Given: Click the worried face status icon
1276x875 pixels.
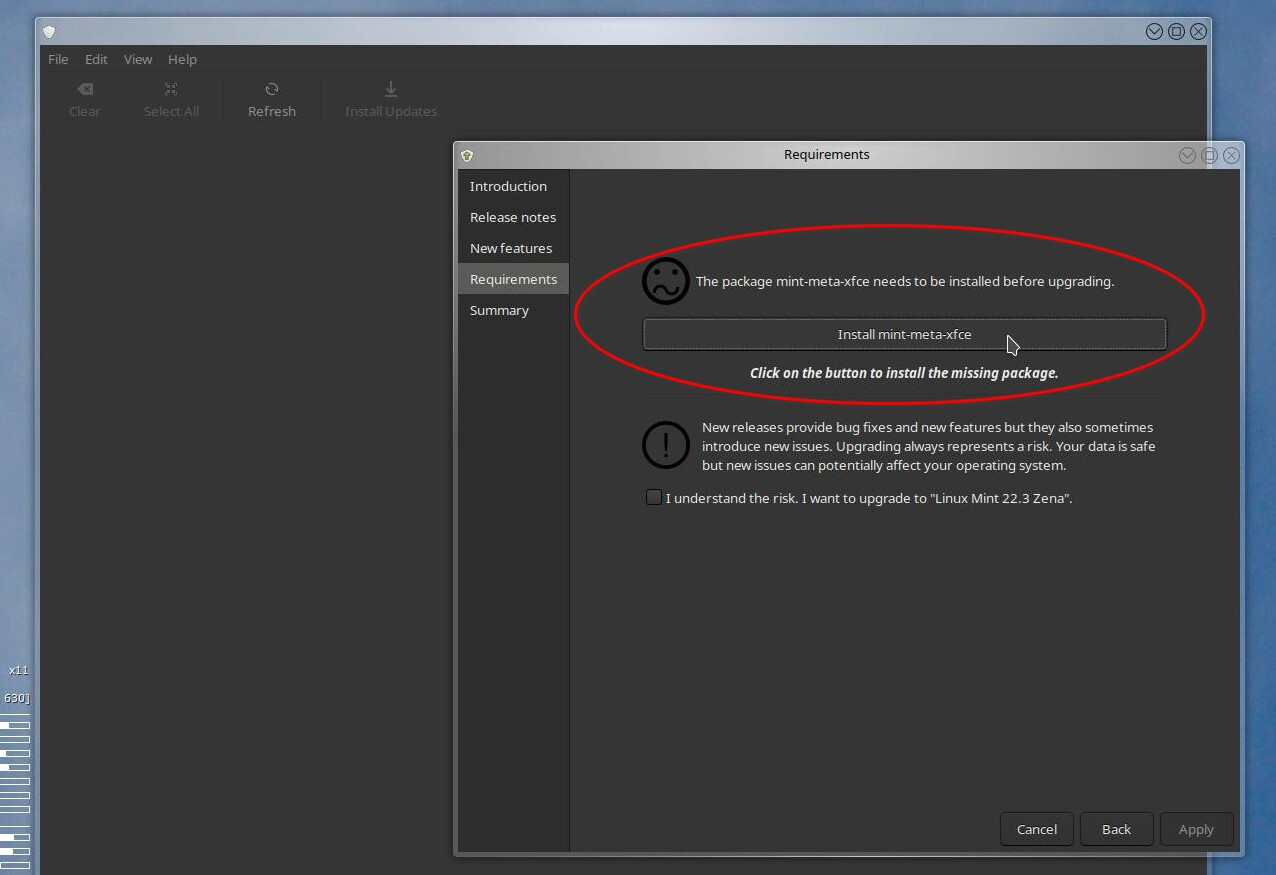Looking at the screenshot, I should (666, 282).
